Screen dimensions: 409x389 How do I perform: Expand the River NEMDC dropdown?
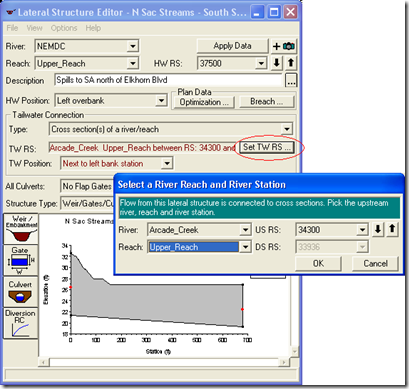[x=133, y=46]
